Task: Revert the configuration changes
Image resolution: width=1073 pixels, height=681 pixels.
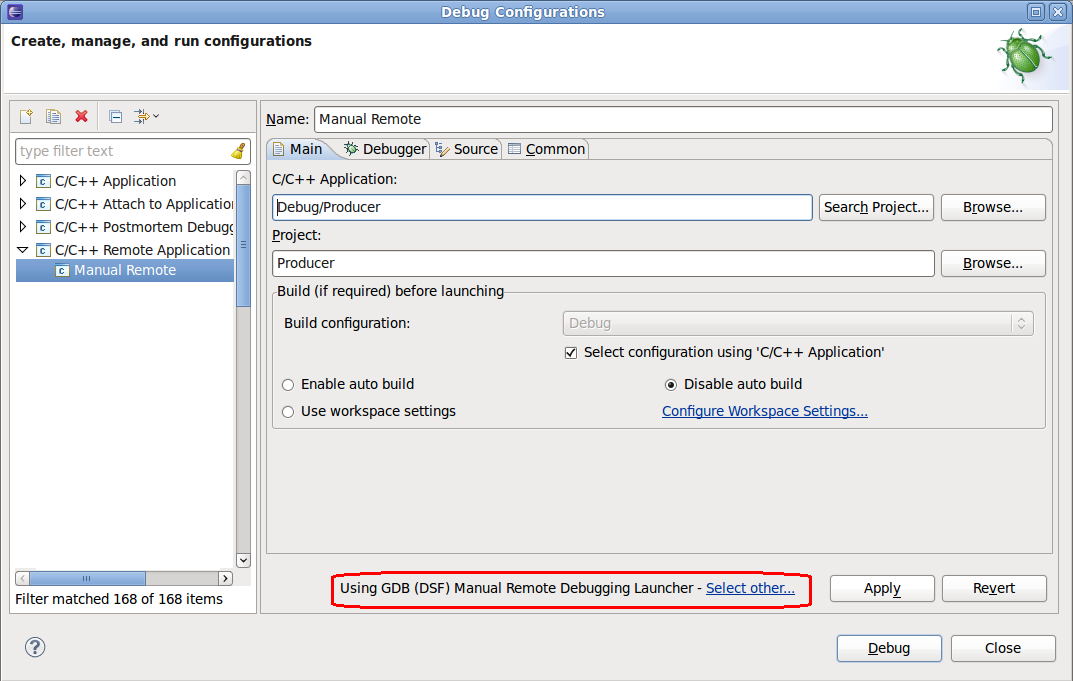Action: (x=994, y=589)
